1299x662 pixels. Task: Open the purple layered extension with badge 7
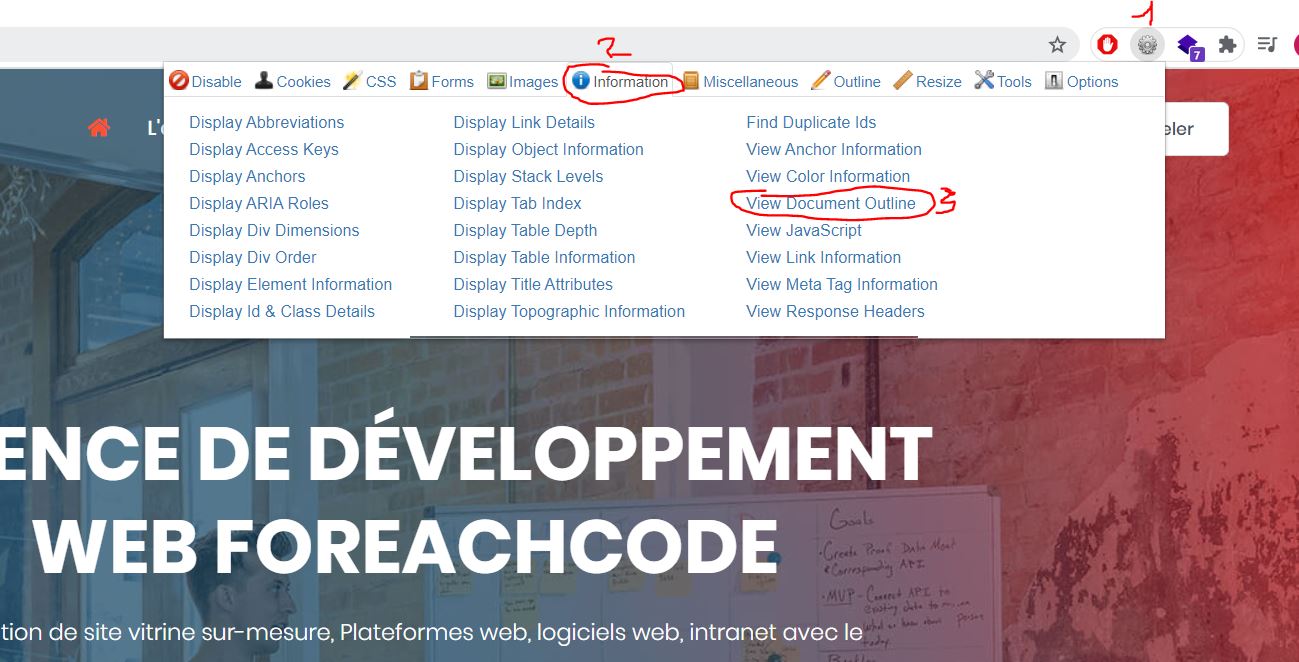pyautogui.click(x=1188, y=45)
